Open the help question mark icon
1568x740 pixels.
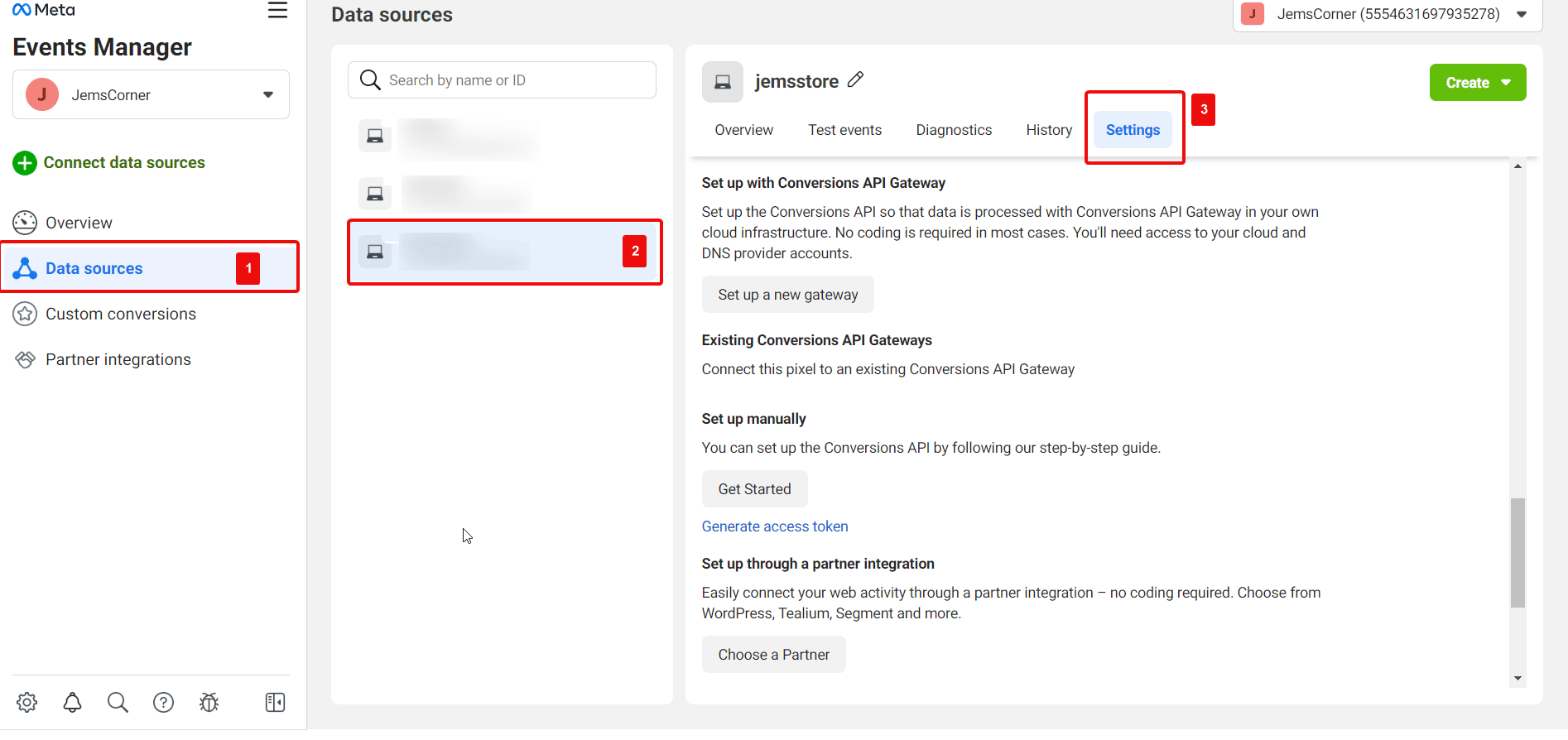pyautogui.click(x=163, y=702)
